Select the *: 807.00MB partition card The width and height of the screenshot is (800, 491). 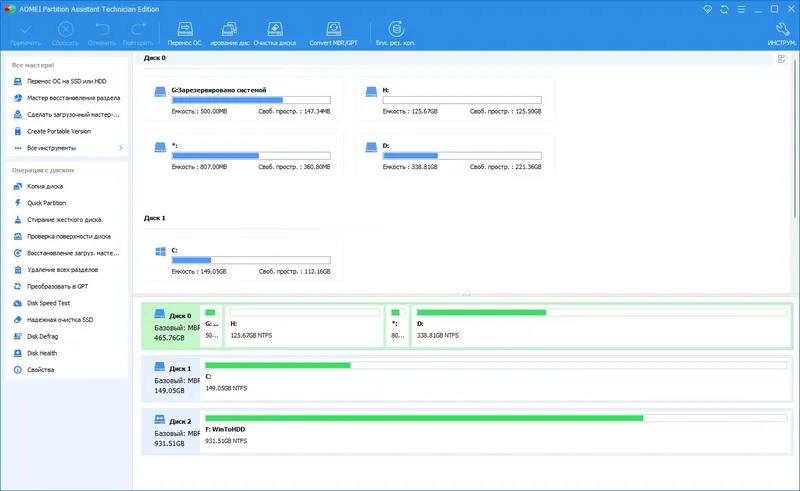click(x=243, y=155)
